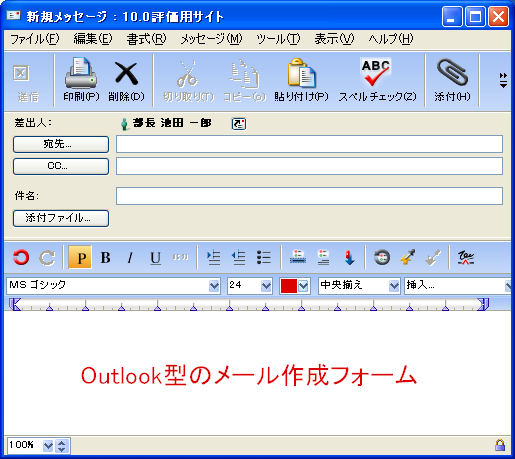Click the yellow paint format icon
This screenshot has height=459, width=515.
coord(407,257)
